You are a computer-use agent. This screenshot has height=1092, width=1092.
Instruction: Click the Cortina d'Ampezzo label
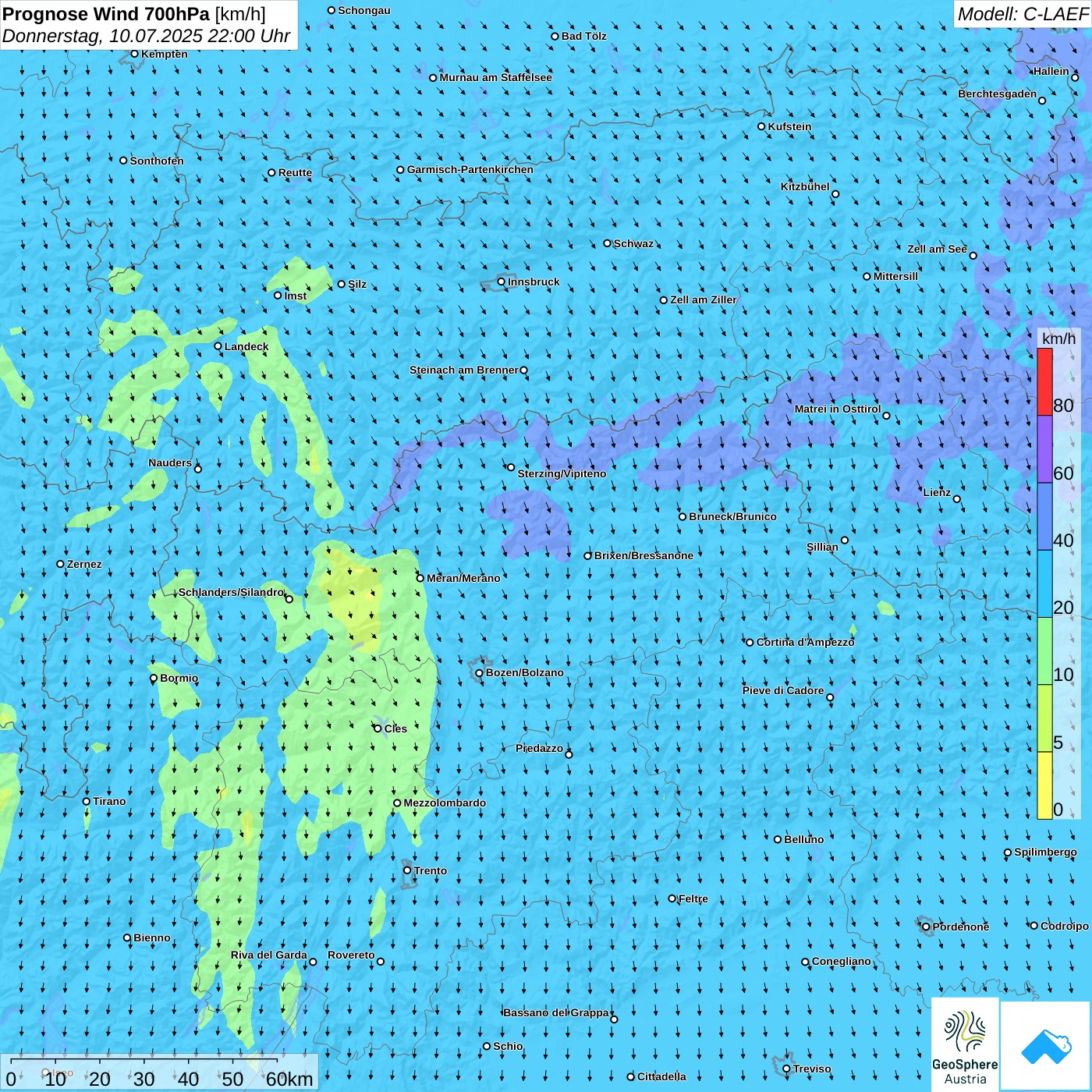click(806, 642)
